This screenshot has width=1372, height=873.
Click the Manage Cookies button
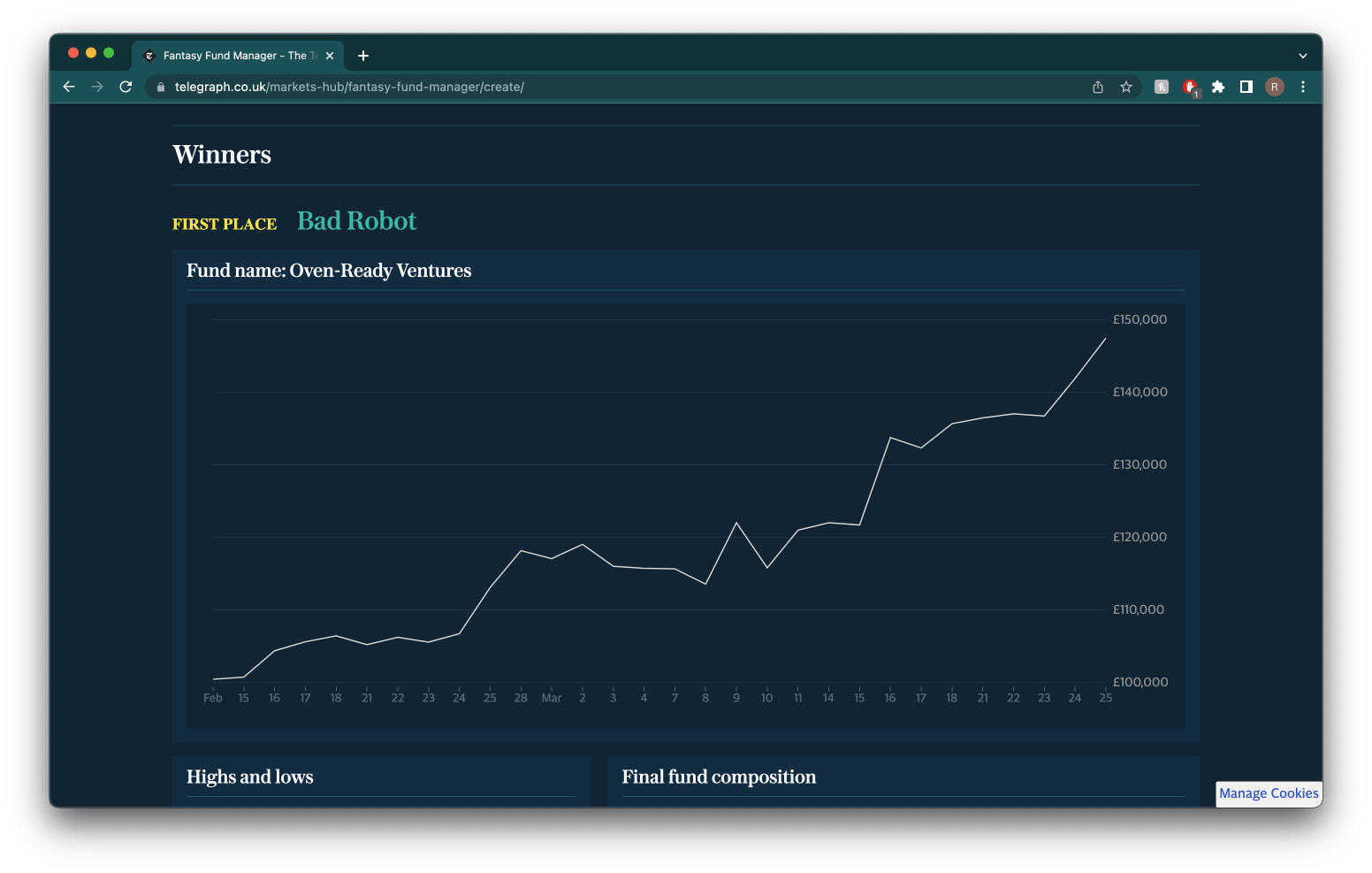pyautogui.click(x=1268, y=793)
